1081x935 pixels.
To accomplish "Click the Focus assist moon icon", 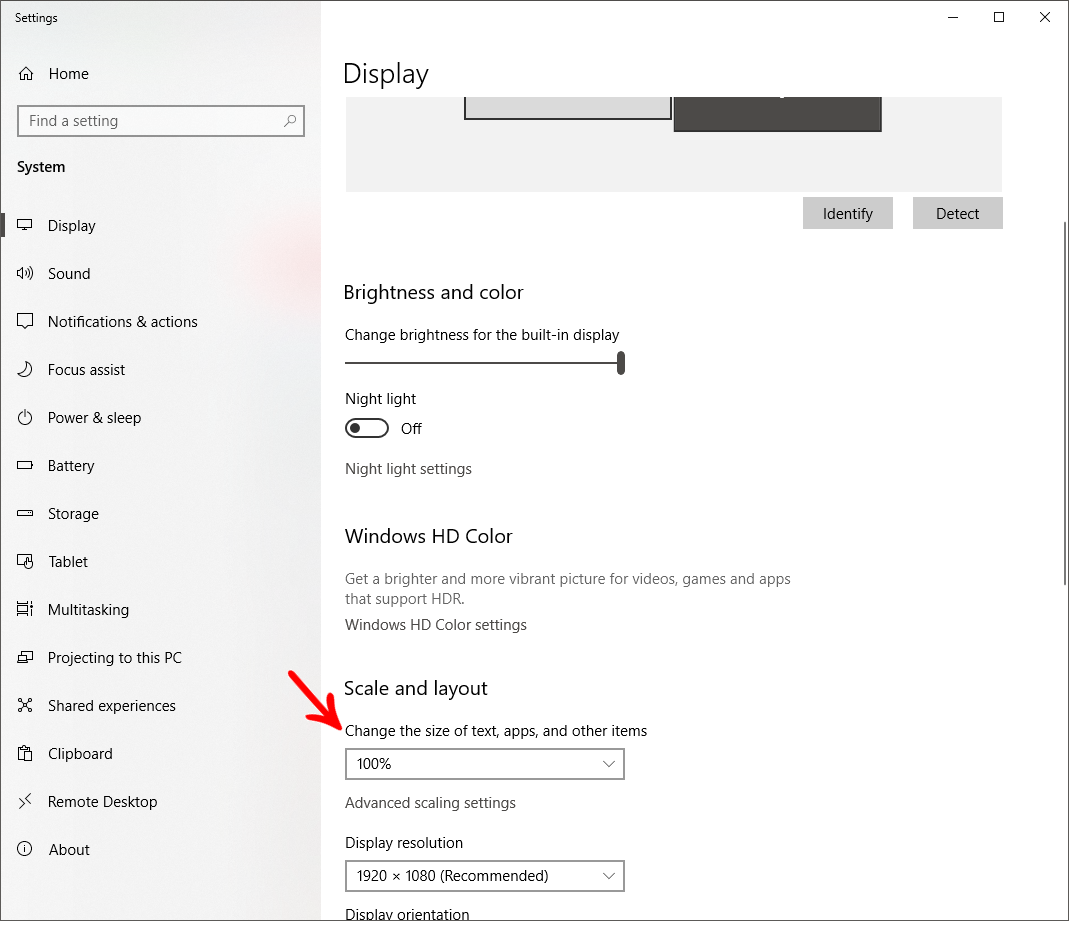I will [25, 370].
